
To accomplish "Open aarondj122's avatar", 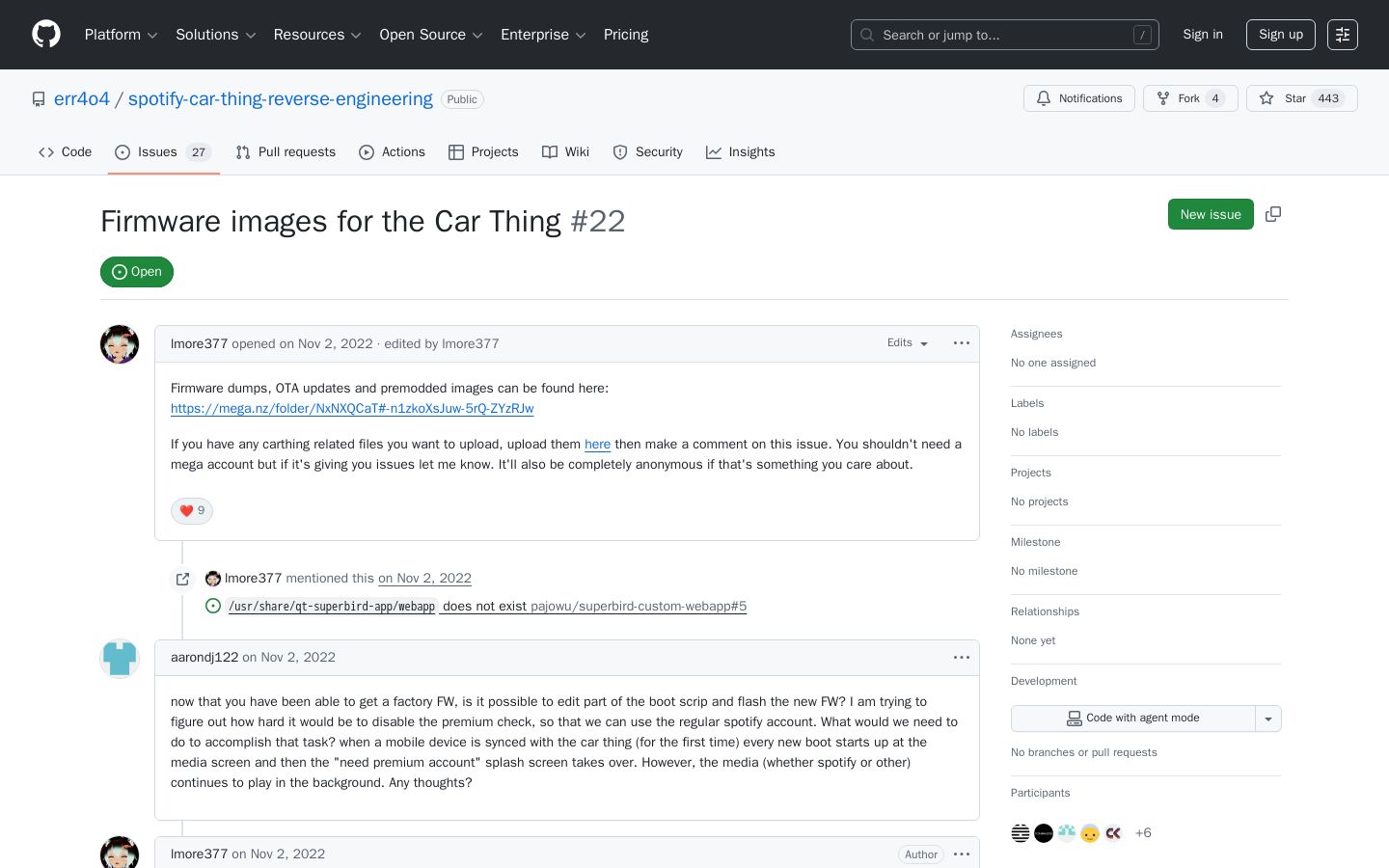I will (120, 659).
